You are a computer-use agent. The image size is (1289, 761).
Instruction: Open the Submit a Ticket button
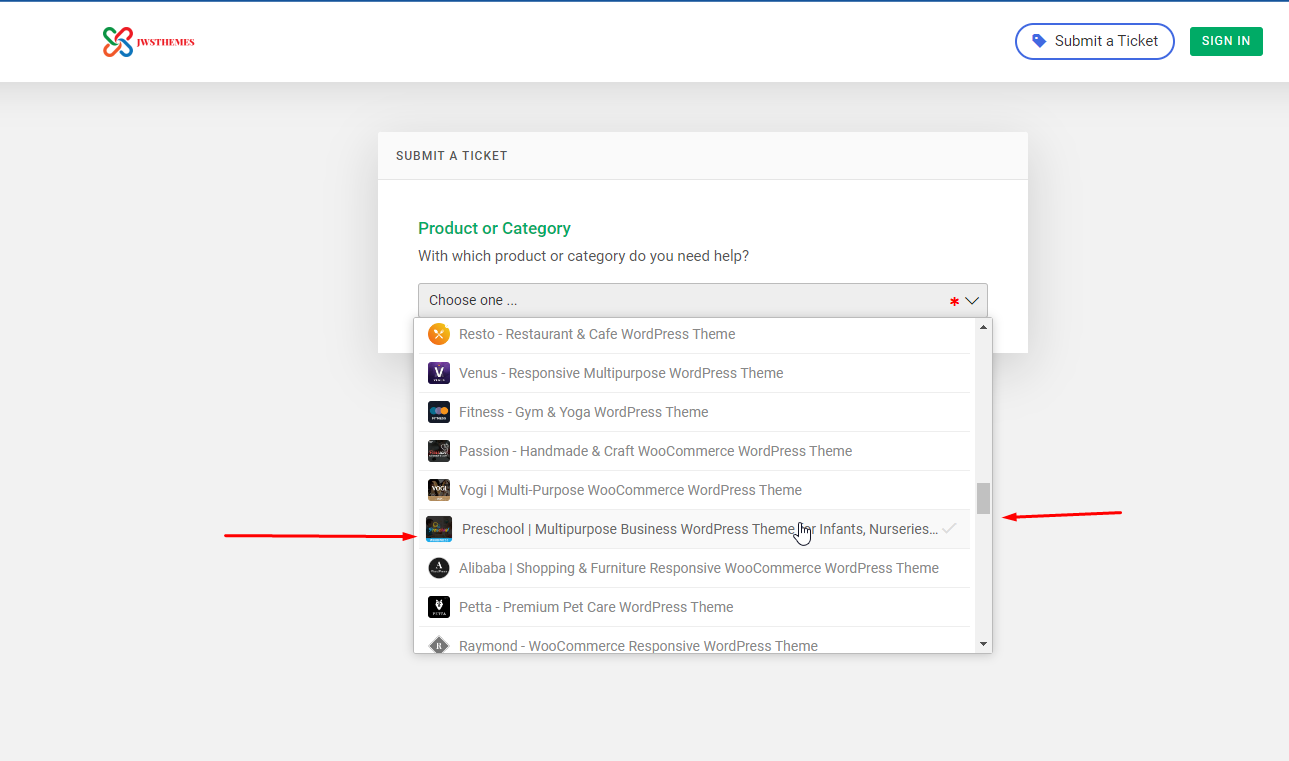pyautogui.click(x=1095, y=41)
